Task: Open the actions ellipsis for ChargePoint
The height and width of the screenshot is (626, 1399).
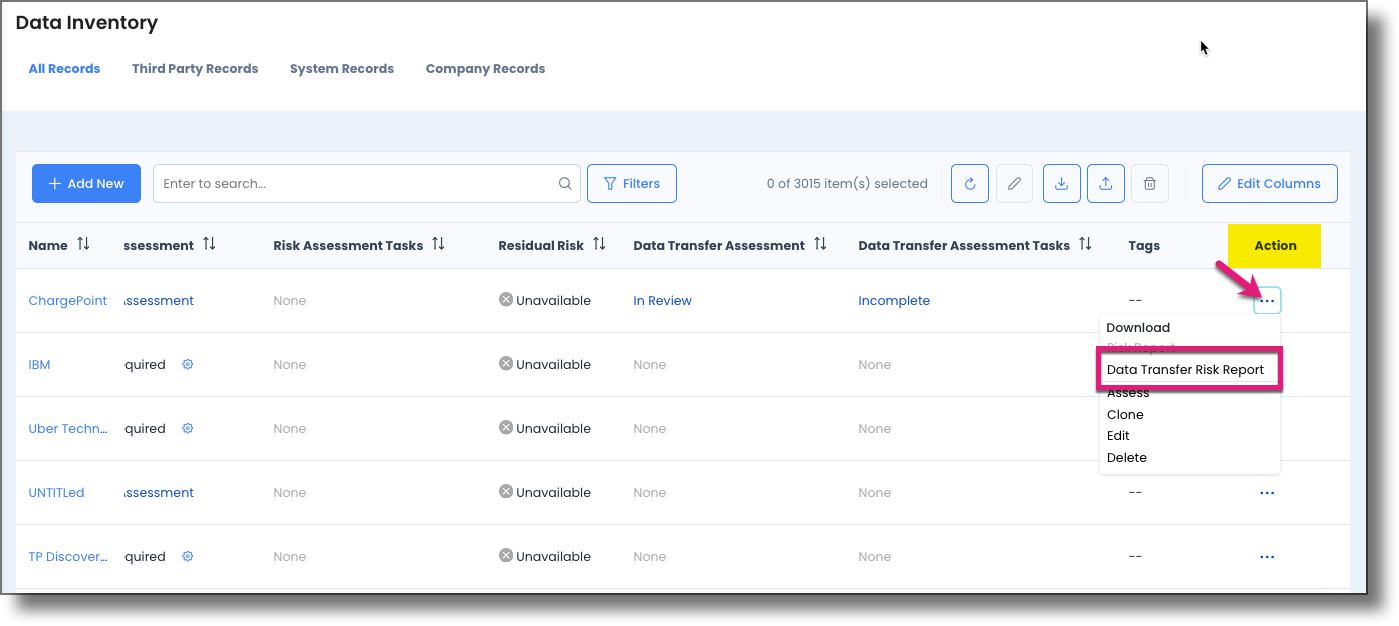Action: (x=1267, y=300)
